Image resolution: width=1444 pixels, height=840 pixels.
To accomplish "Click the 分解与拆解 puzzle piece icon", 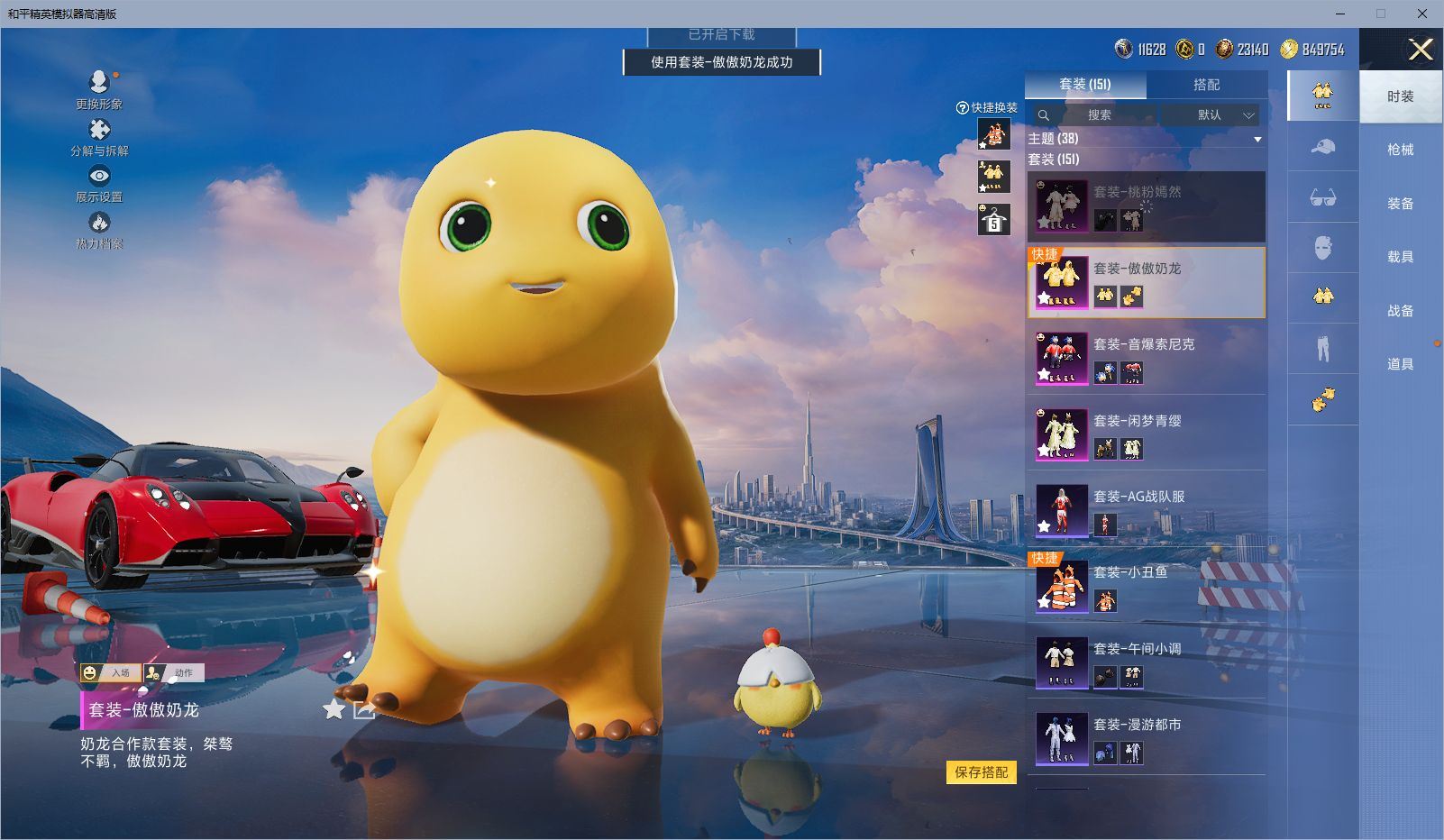I will tap(99, 131).
